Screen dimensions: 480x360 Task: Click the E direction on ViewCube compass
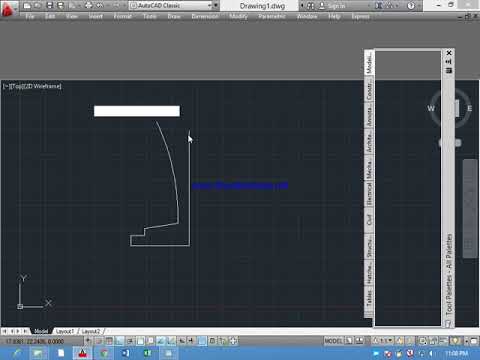click(469, 108)
